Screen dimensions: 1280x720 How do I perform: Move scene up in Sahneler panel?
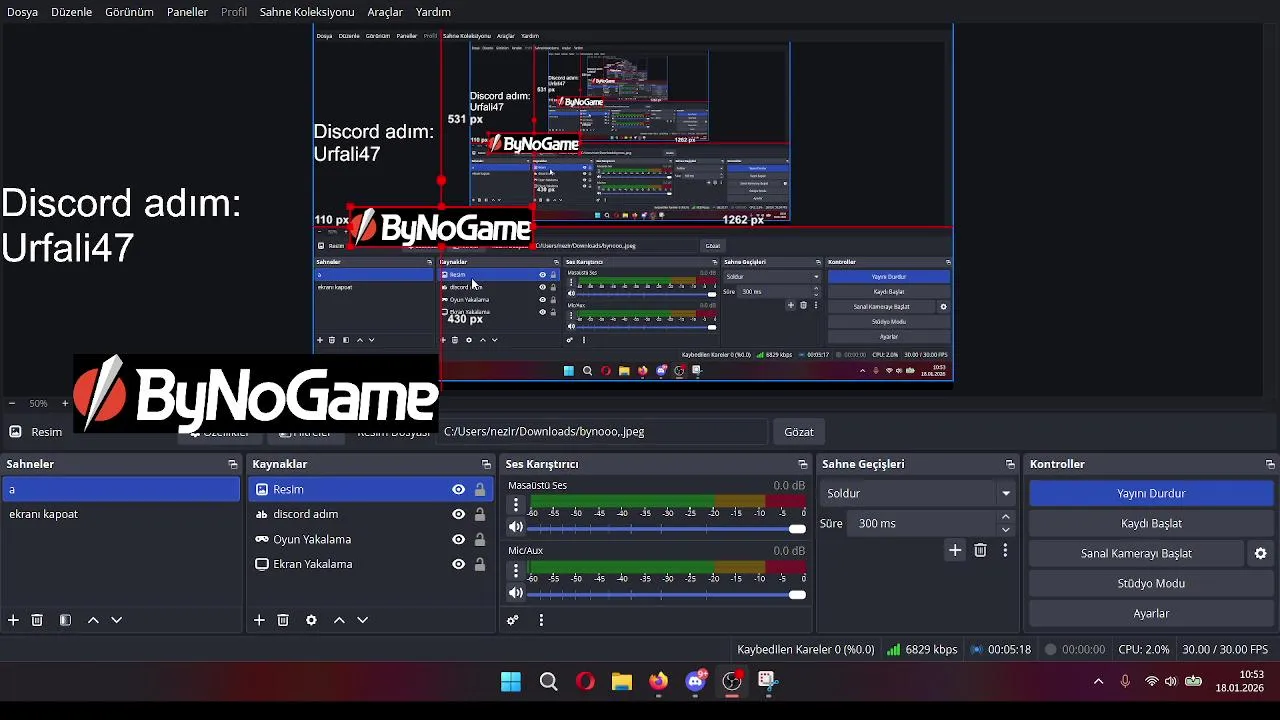click(x=93, y=620)
